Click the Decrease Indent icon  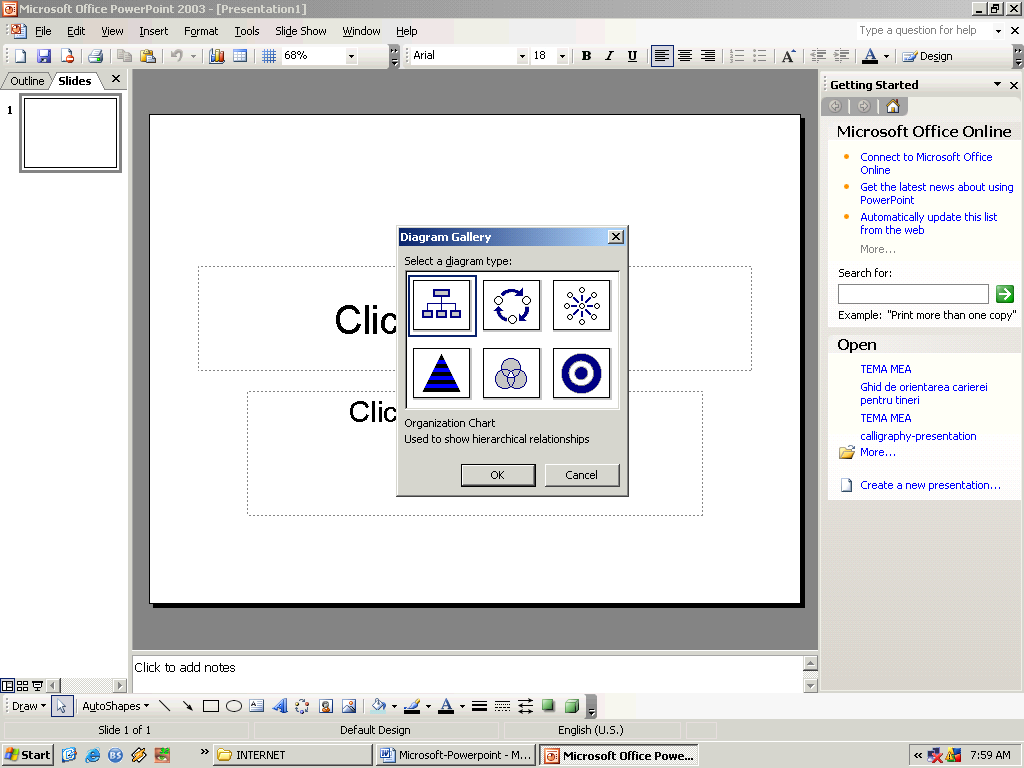click(x=818, y=56)
